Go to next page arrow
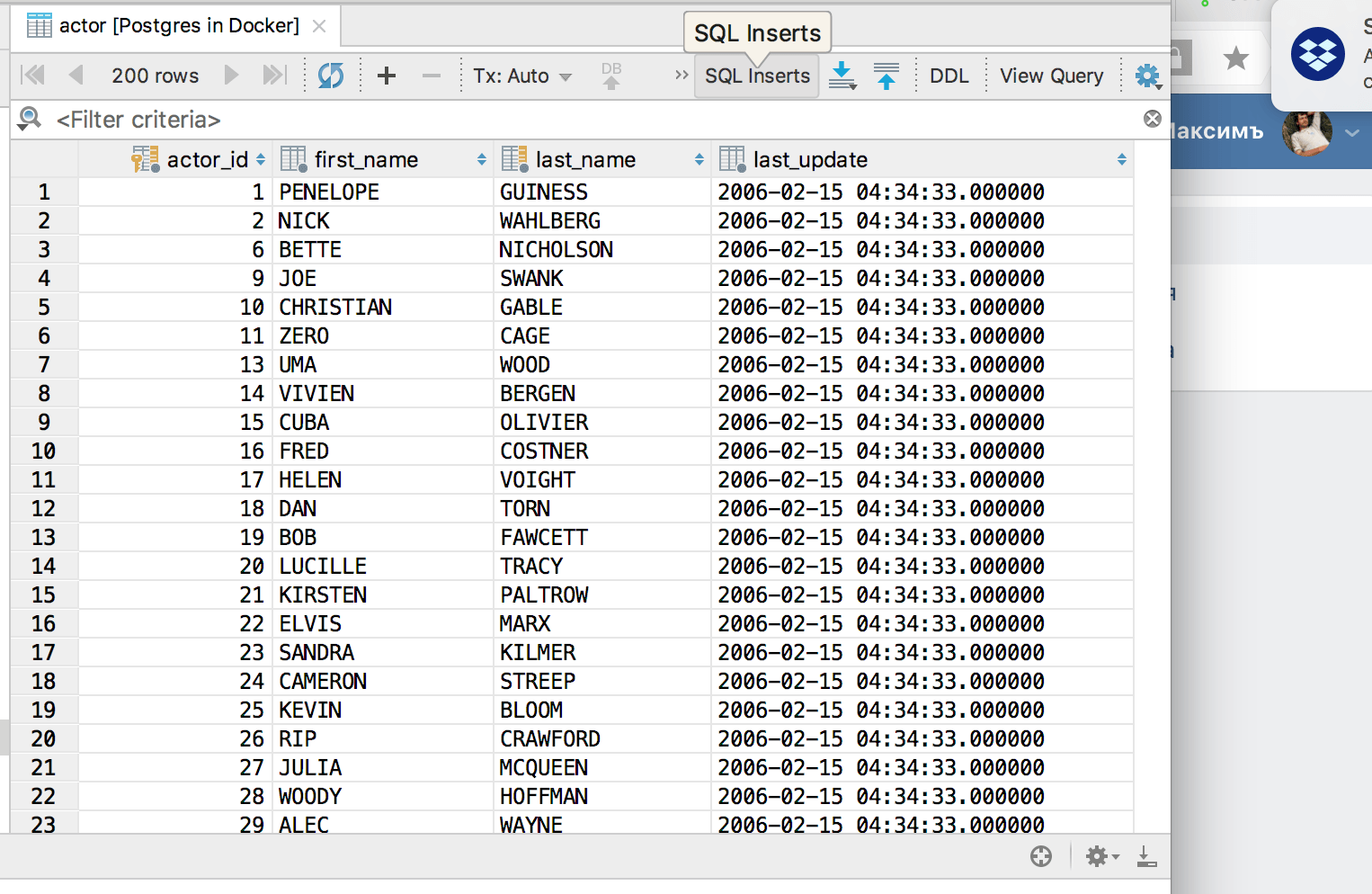 pyautogui.click(x=231, y=76)
